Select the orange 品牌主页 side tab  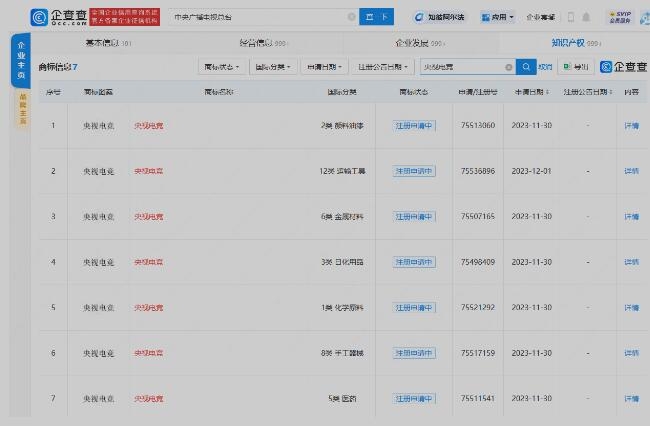pyautogui.click(x=23, y=109)
